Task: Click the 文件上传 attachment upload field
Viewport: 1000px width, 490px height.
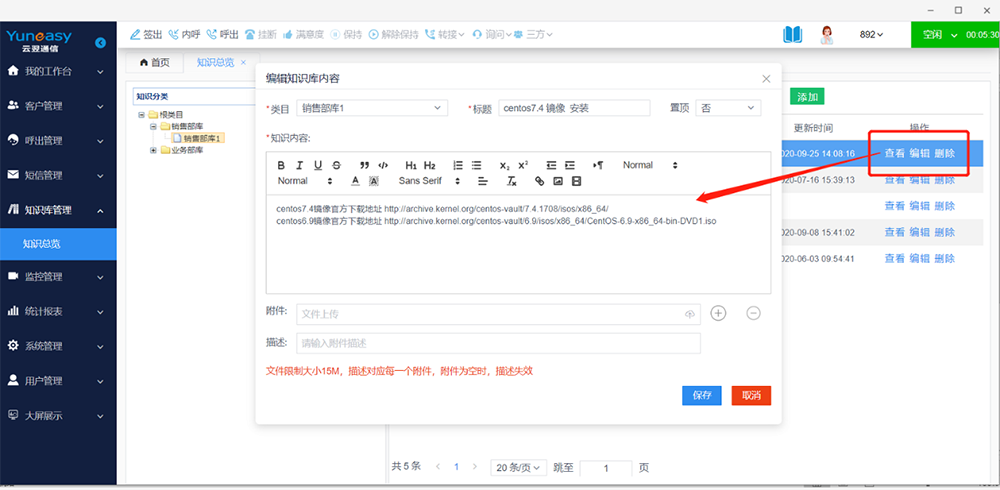Action: [x=498, y=314]
